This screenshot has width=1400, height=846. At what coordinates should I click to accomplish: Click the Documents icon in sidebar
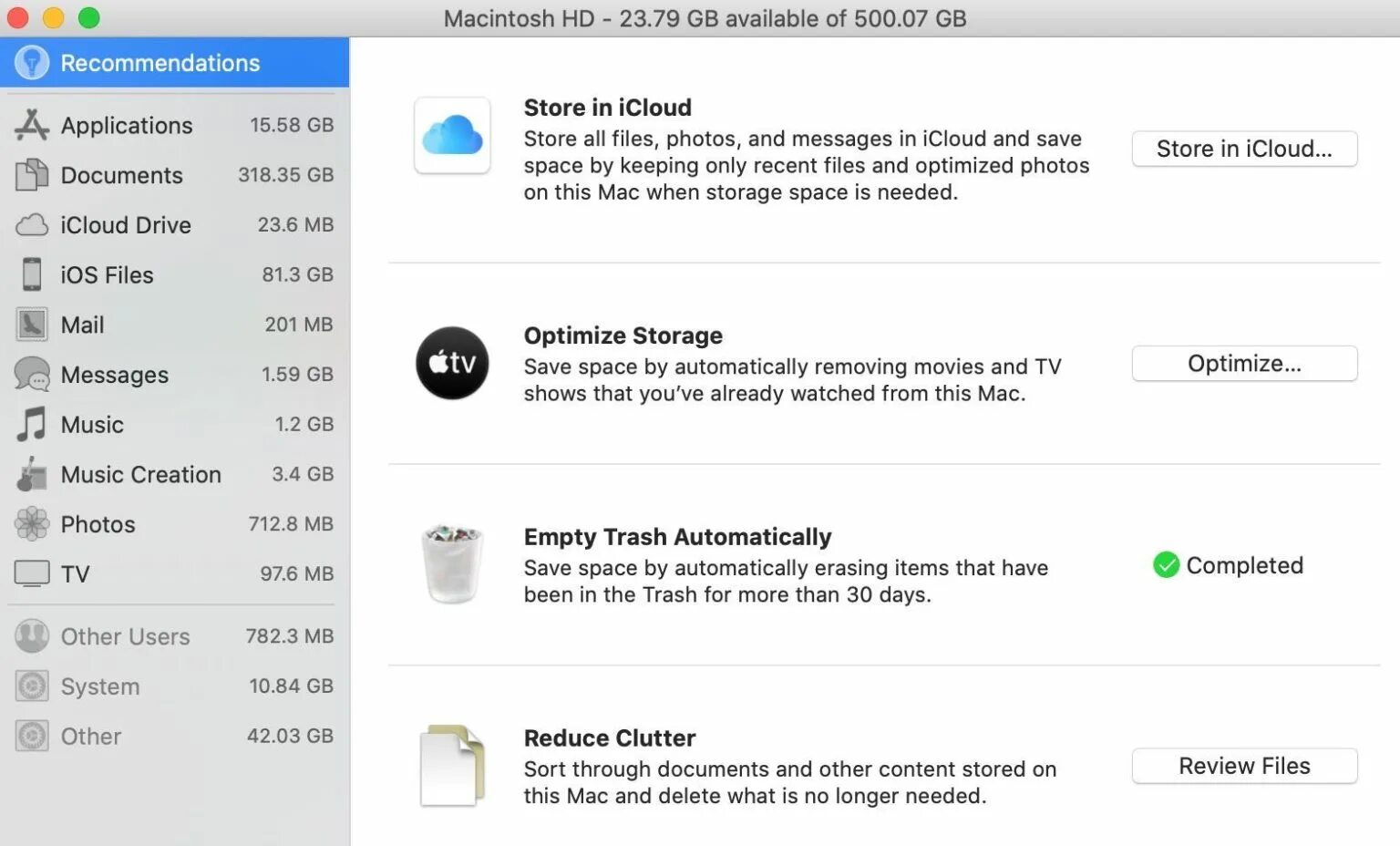pyautogui.click(x=32, y=175)
